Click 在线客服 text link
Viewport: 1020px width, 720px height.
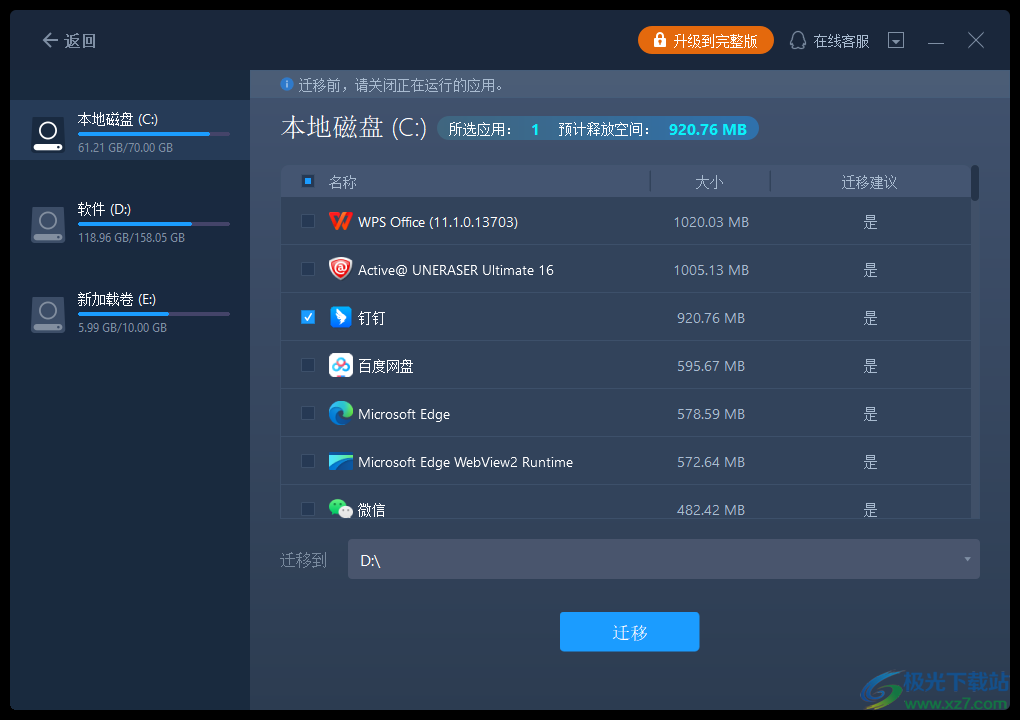841,41
